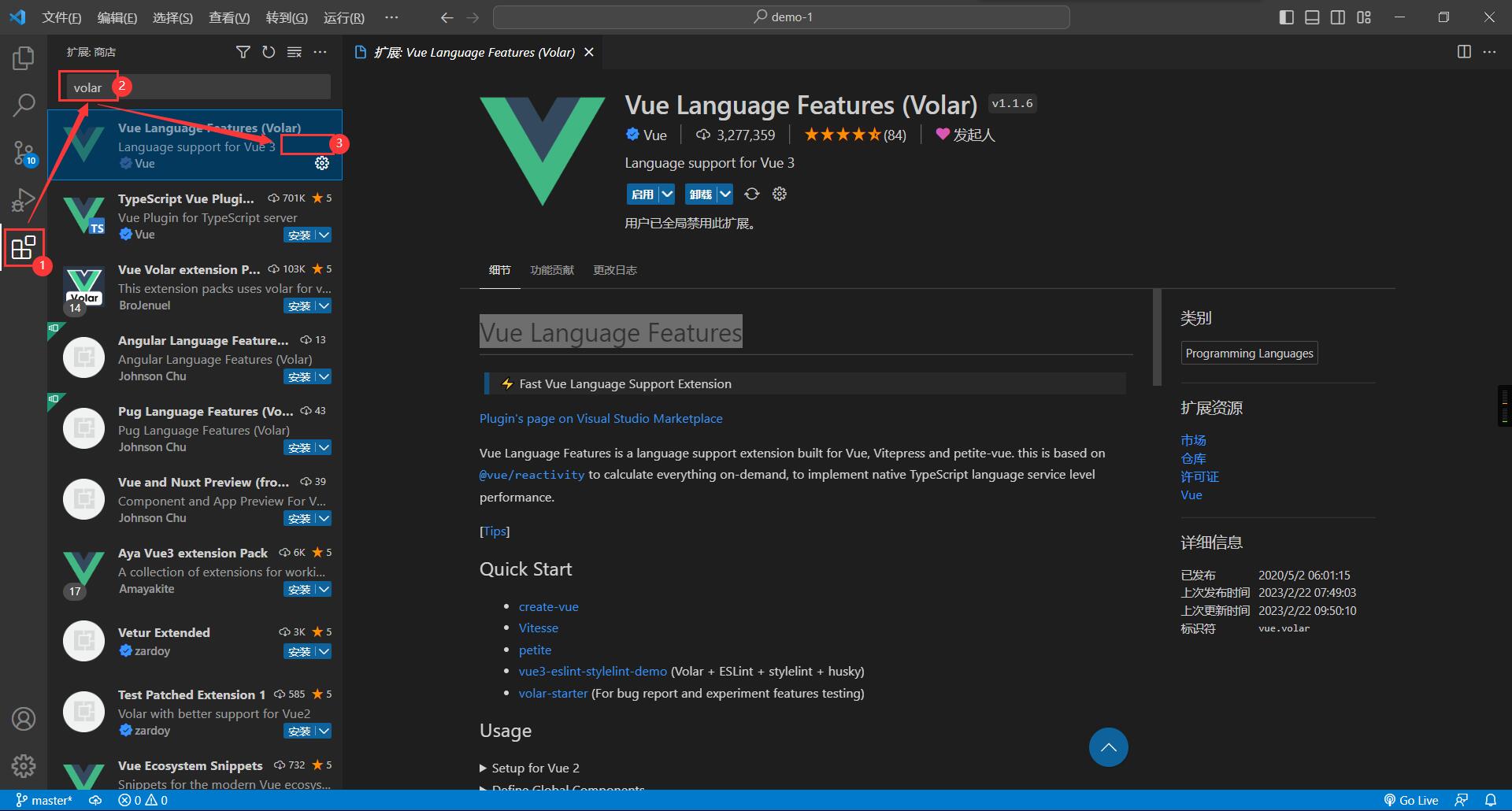Open Source Control view with 10 badge

point(24,153)
